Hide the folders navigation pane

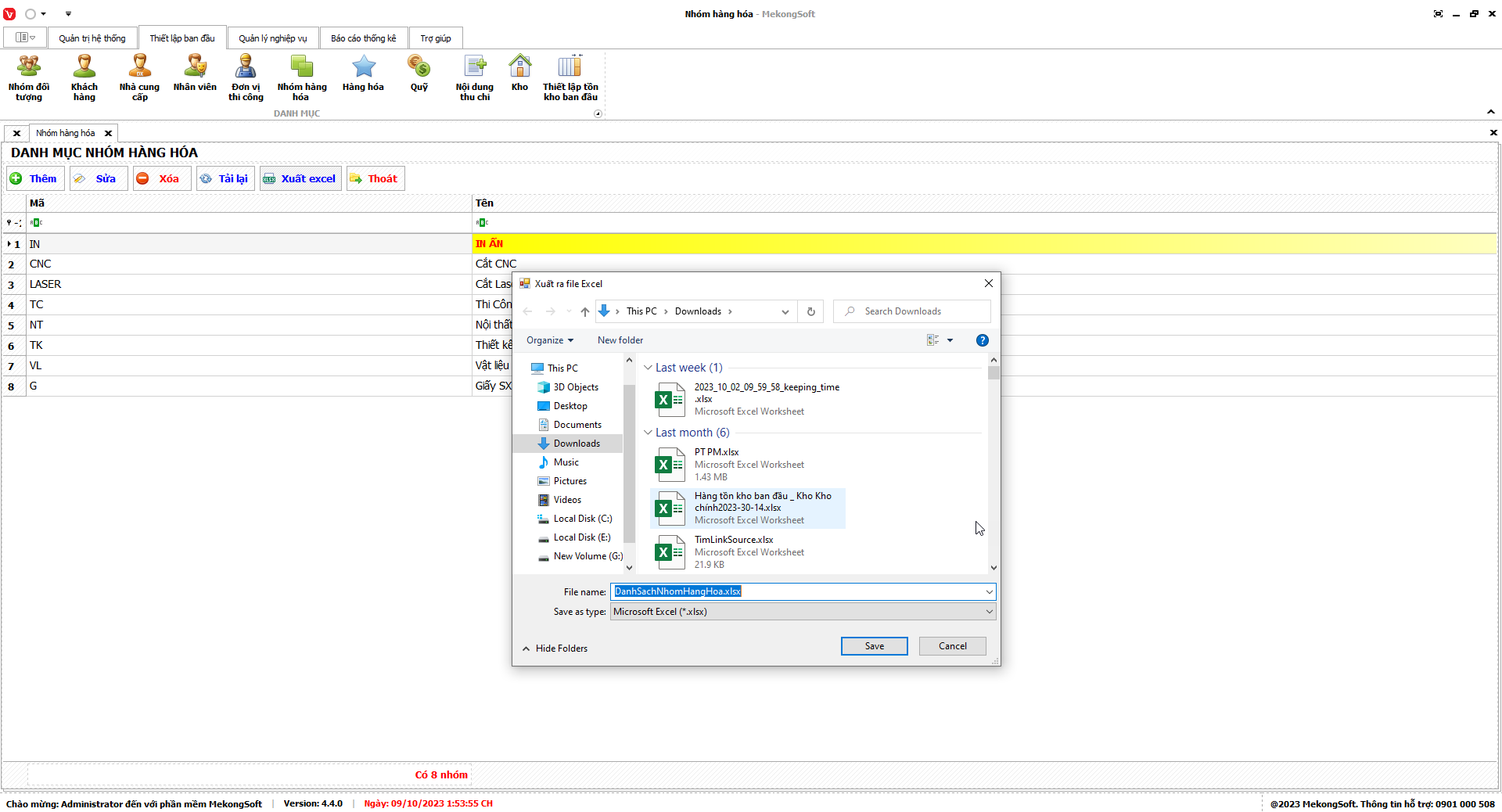555,649
